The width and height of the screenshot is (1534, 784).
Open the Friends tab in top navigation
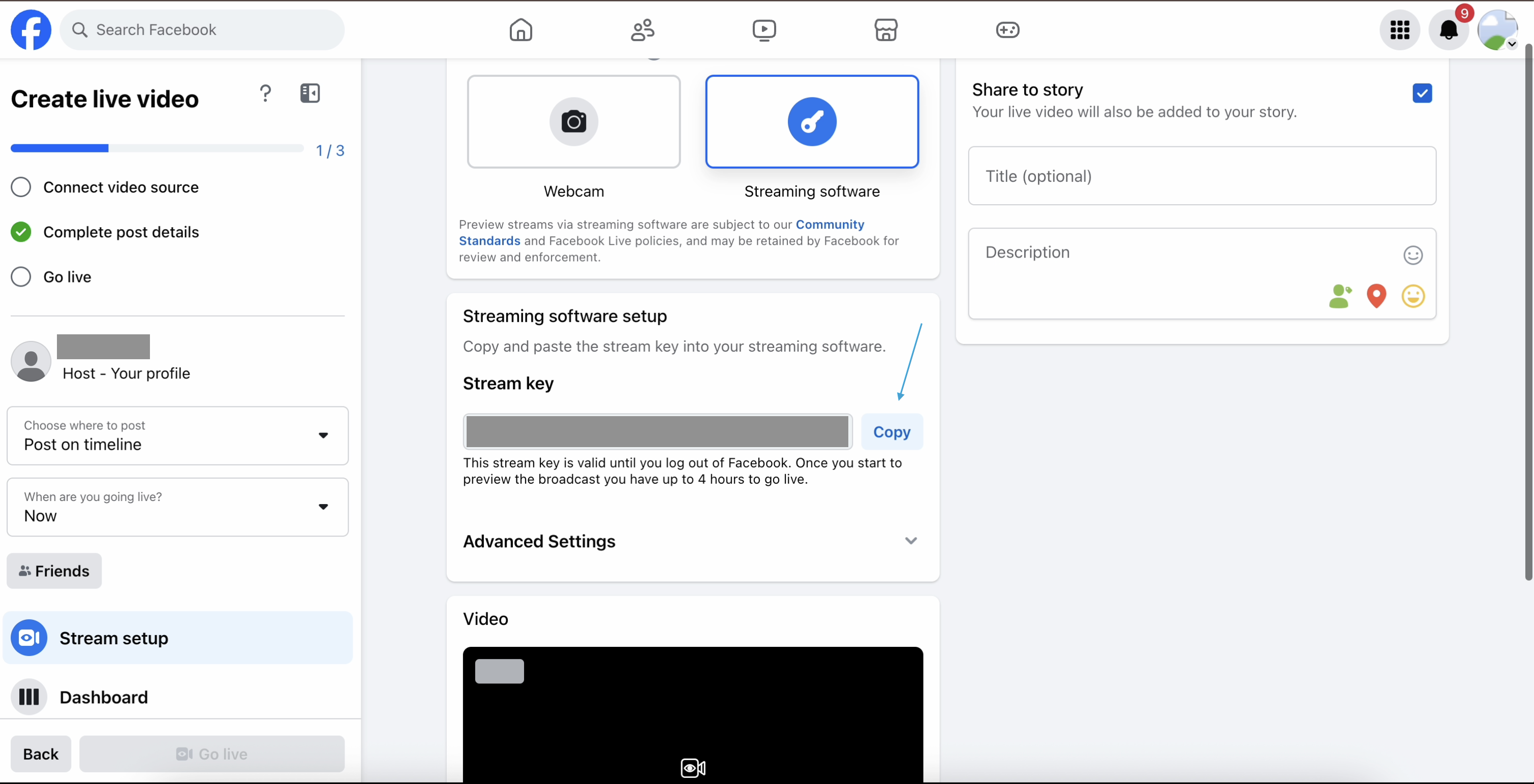point(642,30)
